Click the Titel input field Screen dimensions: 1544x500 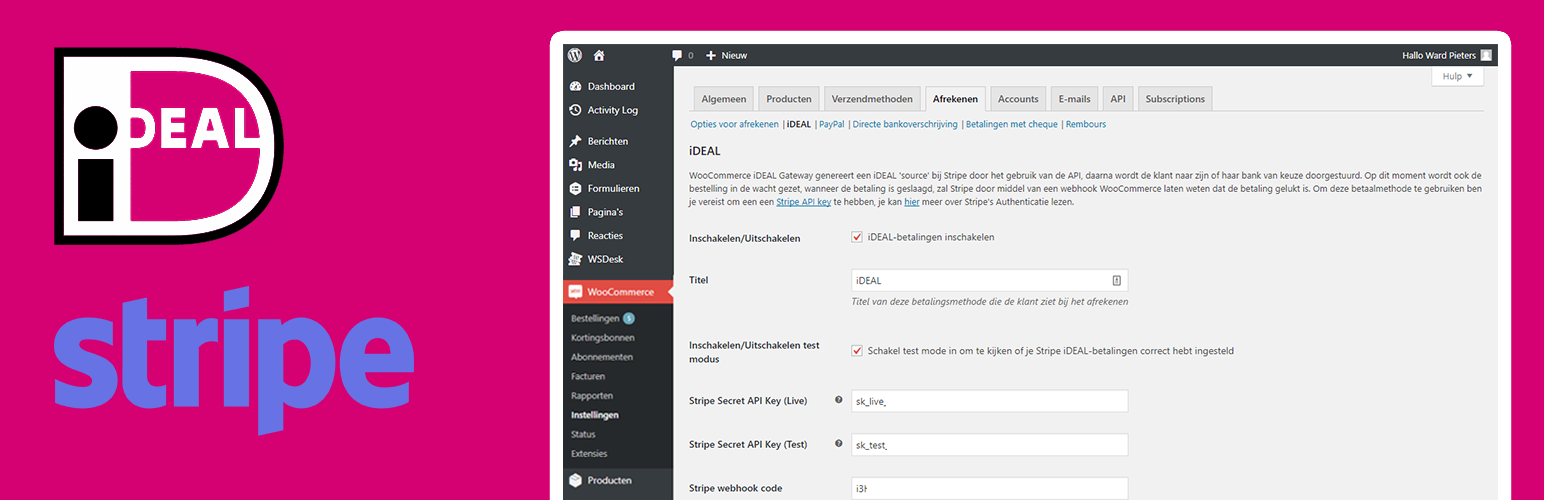(989, 280)
